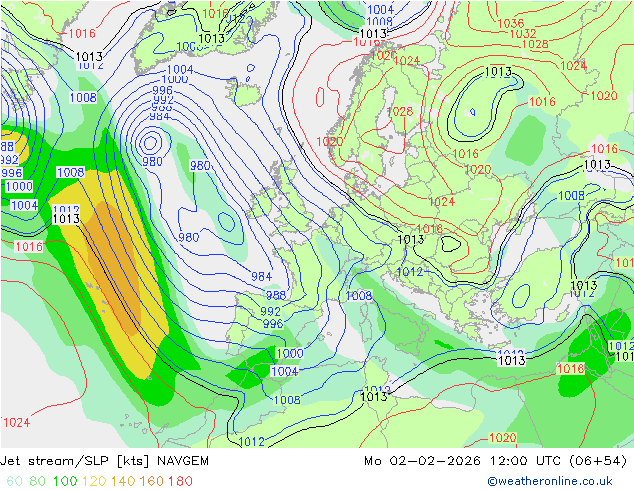Click the red 1020 label at map bottom edge
Screen dimensions: 634x490
tap(503, 438)
